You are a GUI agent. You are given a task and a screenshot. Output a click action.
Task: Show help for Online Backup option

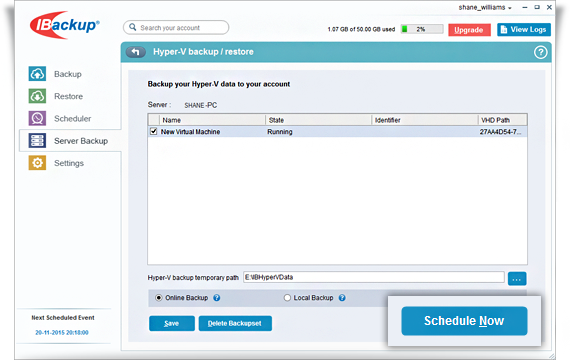point(217,298)
